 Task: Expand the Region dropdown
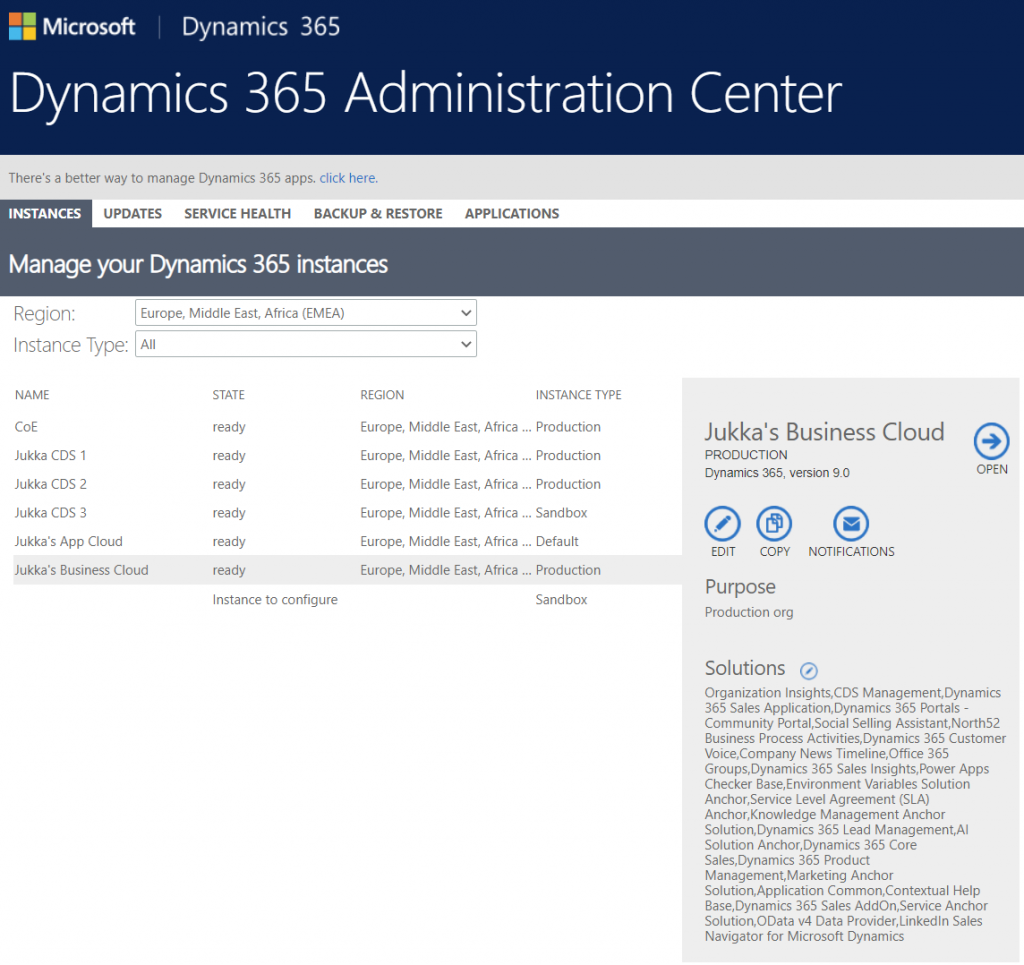coord(306,313)
